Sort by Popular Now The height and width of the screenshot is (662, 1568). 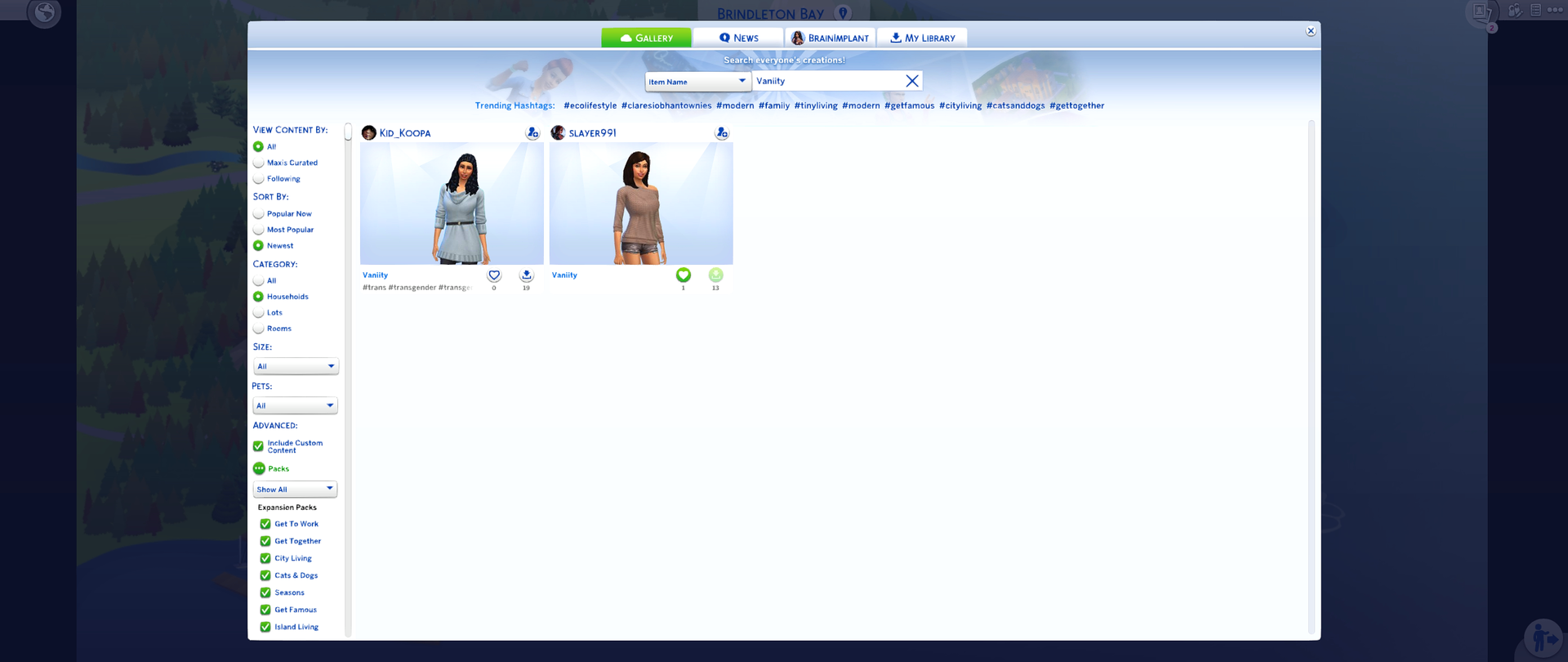pyautogui.click(x=258, y=214)
